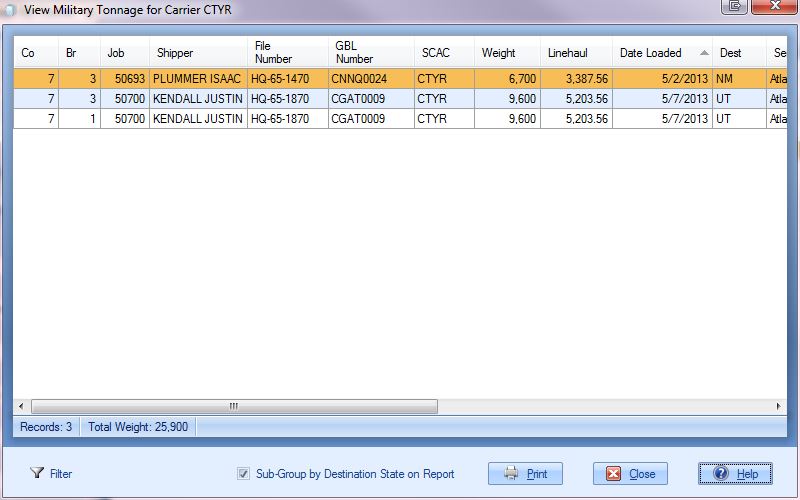The image size is (800, 500).
Task: Click the pop-out icon in title bar
Action: tap(735, 6)
